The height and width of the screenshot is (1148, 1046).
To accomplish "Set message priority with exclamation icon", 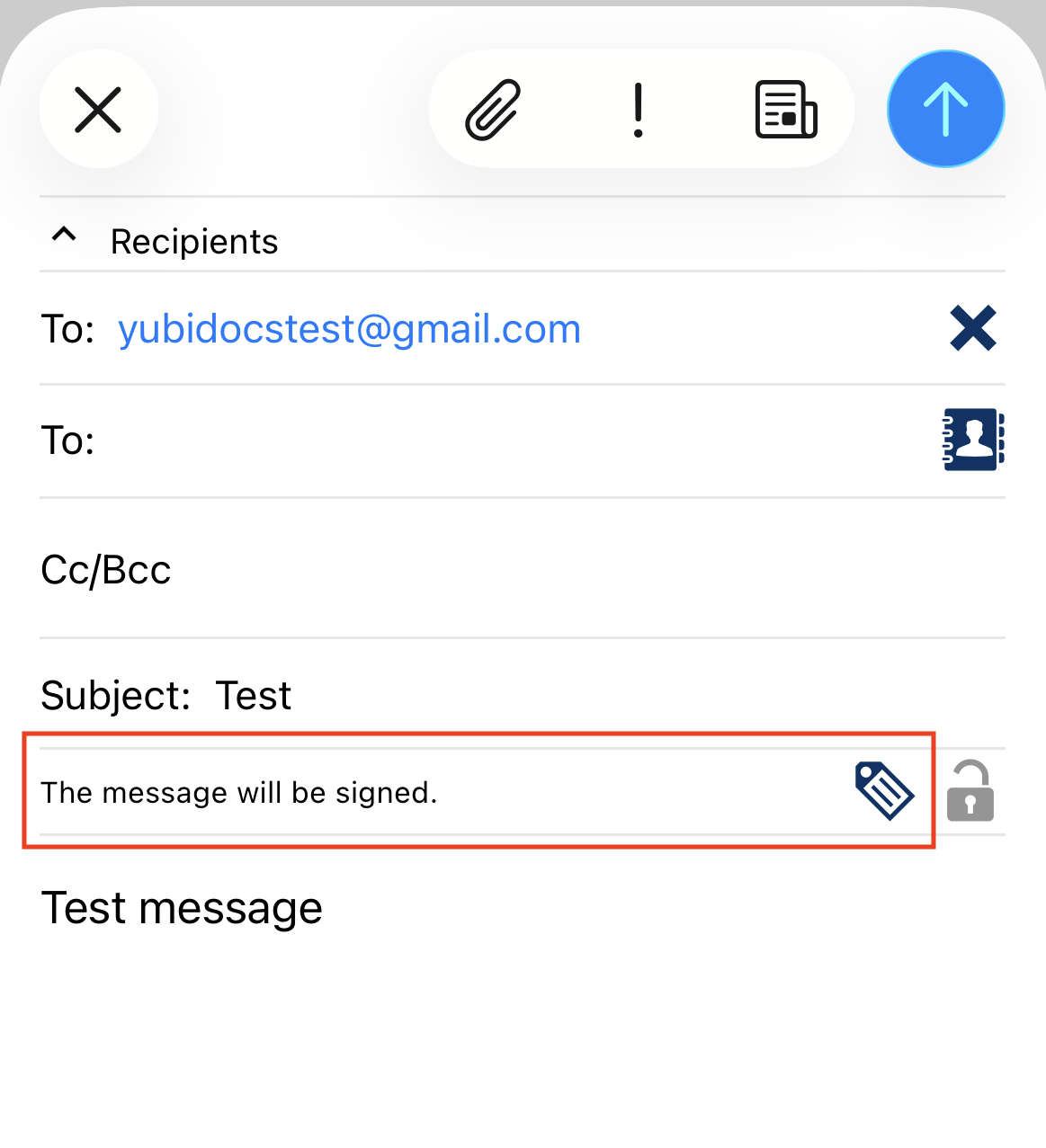I will (x=638, y=110).
